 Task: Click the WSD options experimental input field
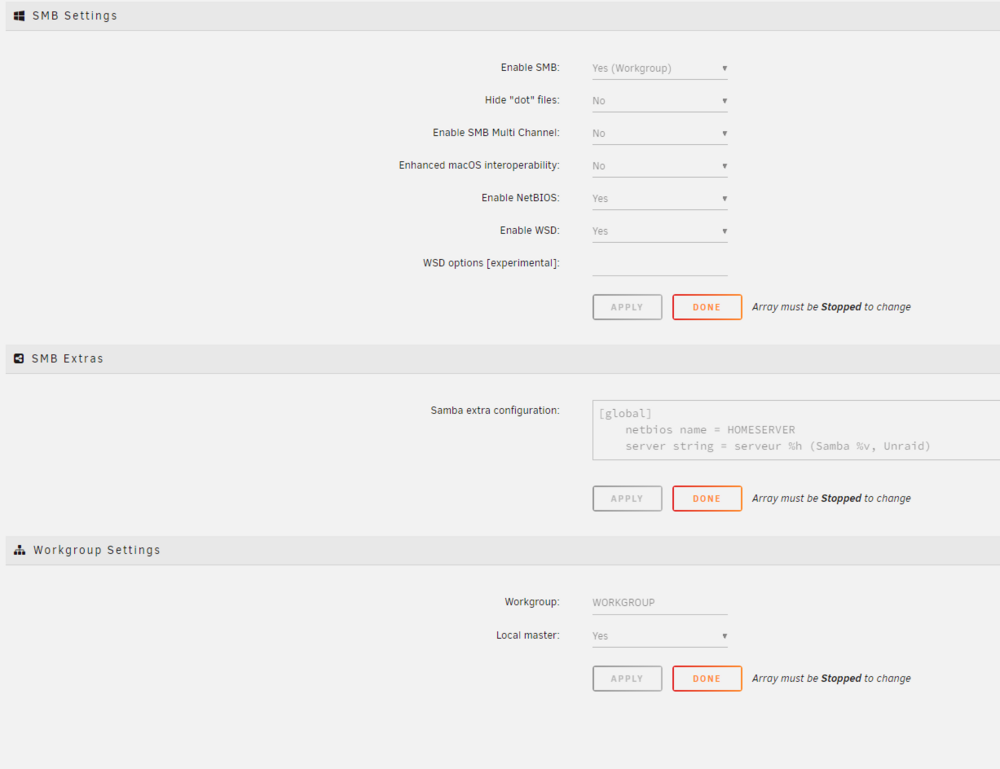click(x=659, y=264)
